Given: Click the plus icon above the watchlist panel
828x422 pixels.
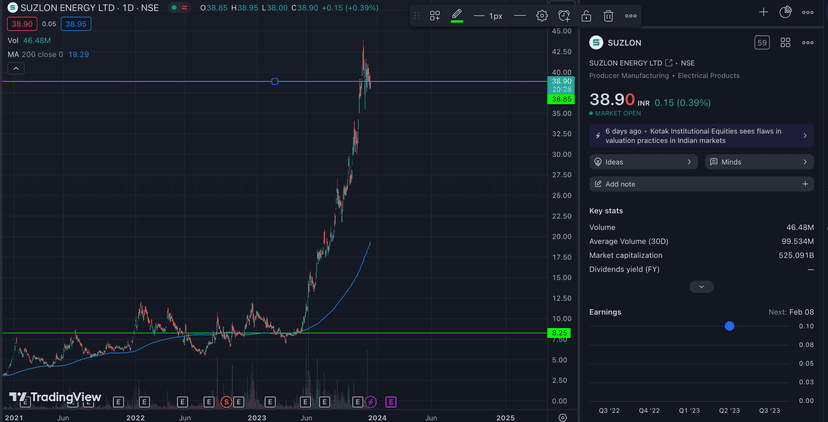Looking at the screenshot, I should click(763, 12).
